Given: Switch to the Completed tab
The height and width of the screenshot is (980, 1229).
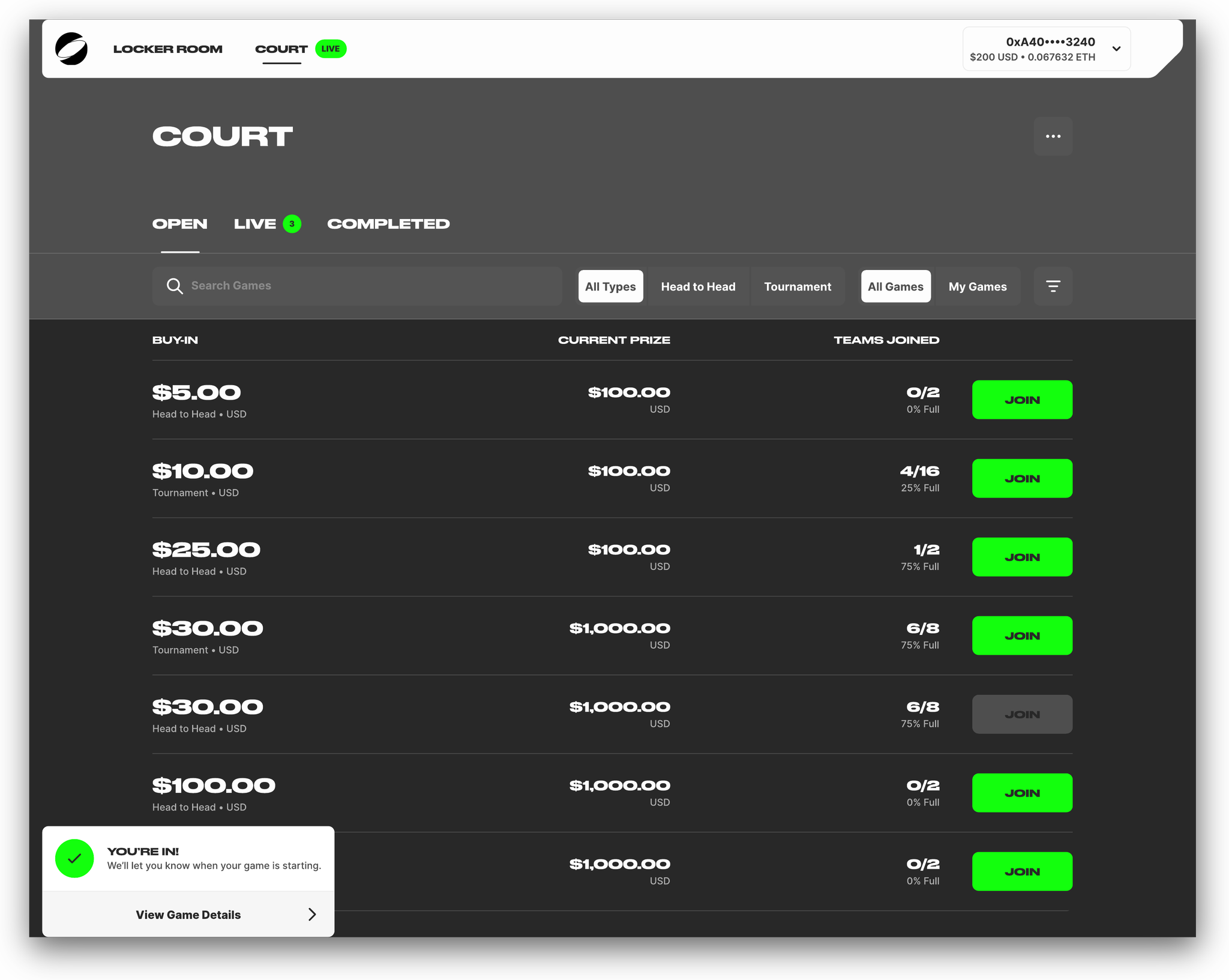Looking at the screenshot, I should [x=388, y=224].
